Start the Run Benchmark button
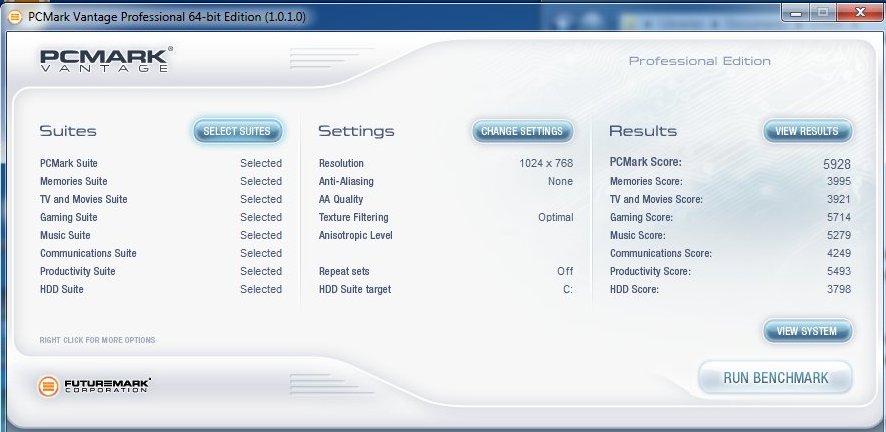886x432 pixels. pos(776,378)
